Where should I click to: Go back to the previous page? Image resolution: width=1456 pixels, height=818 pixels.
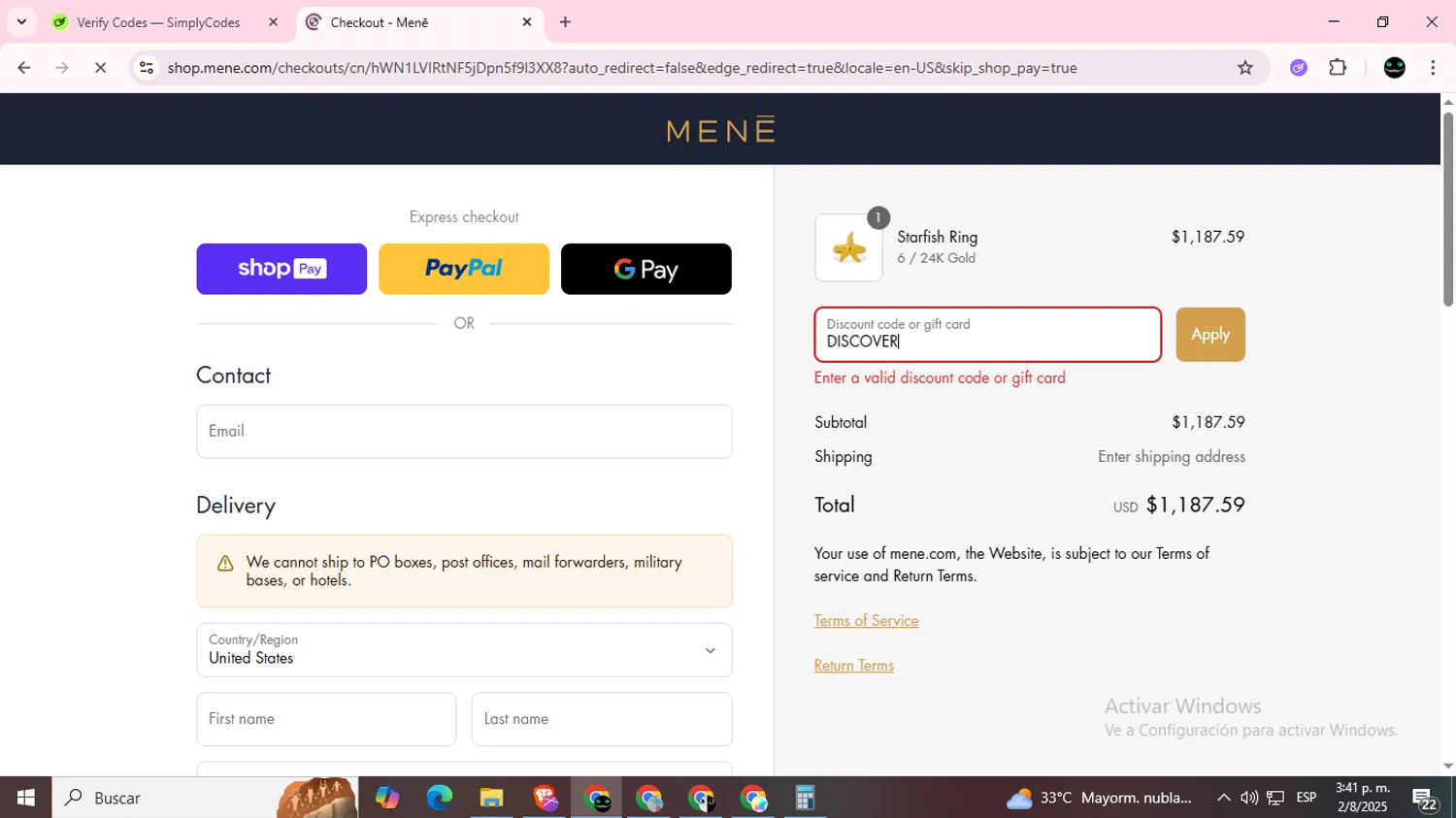pyautogui.click(x=24, y=68)
